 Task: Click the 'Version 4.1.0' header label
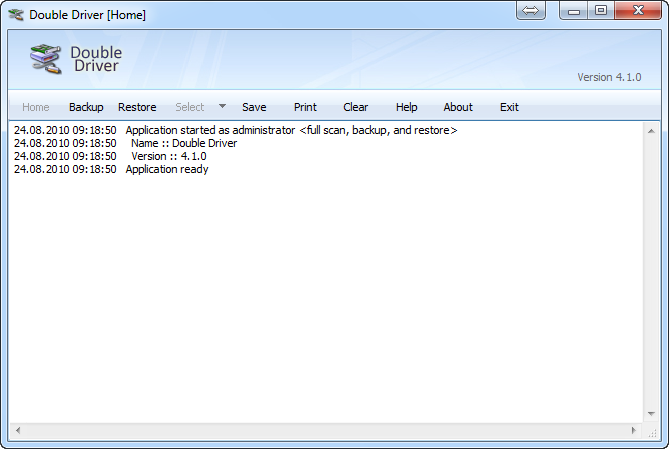(x=609, y=77)
